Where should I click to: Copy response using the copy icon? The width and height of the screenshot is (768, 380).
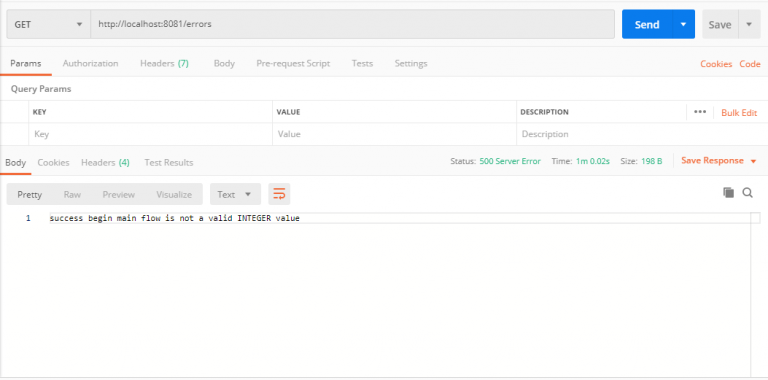click(x=728, y=192)
